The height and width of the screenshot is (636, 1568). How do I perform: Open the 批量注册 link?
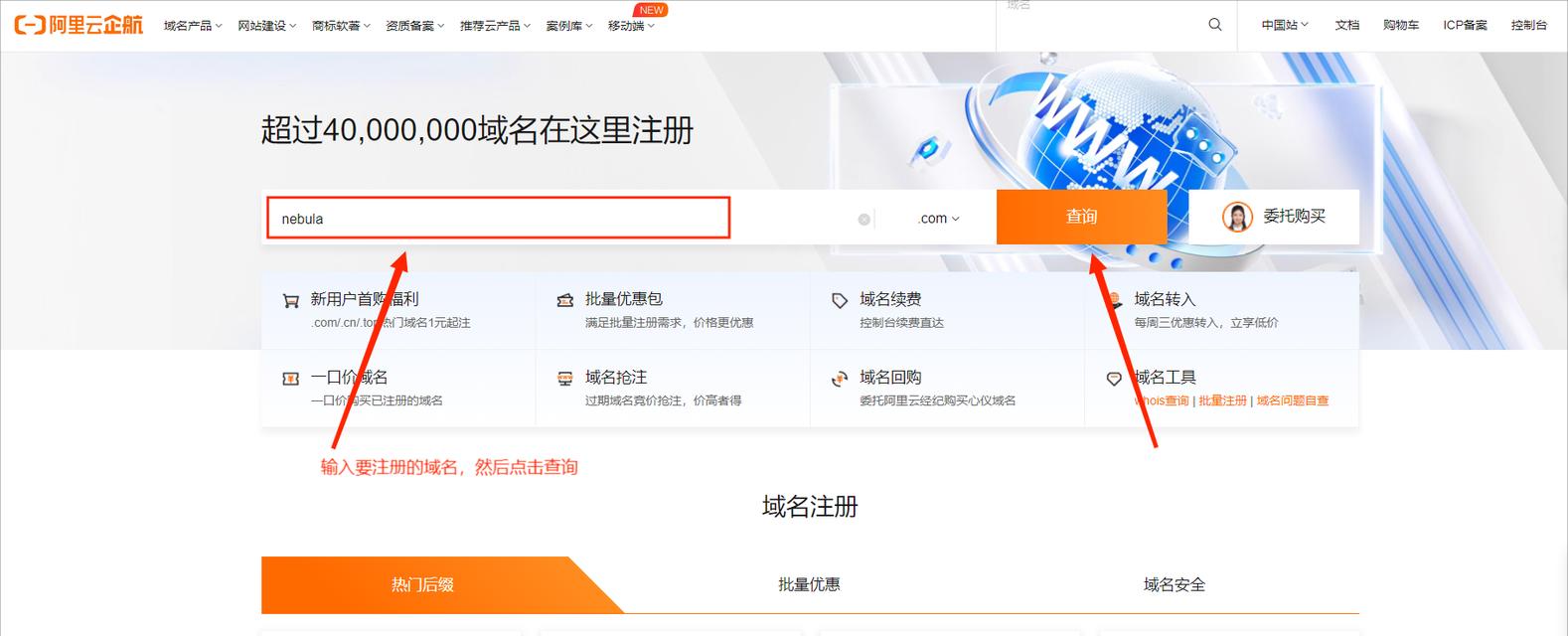tap(1222, 400)
